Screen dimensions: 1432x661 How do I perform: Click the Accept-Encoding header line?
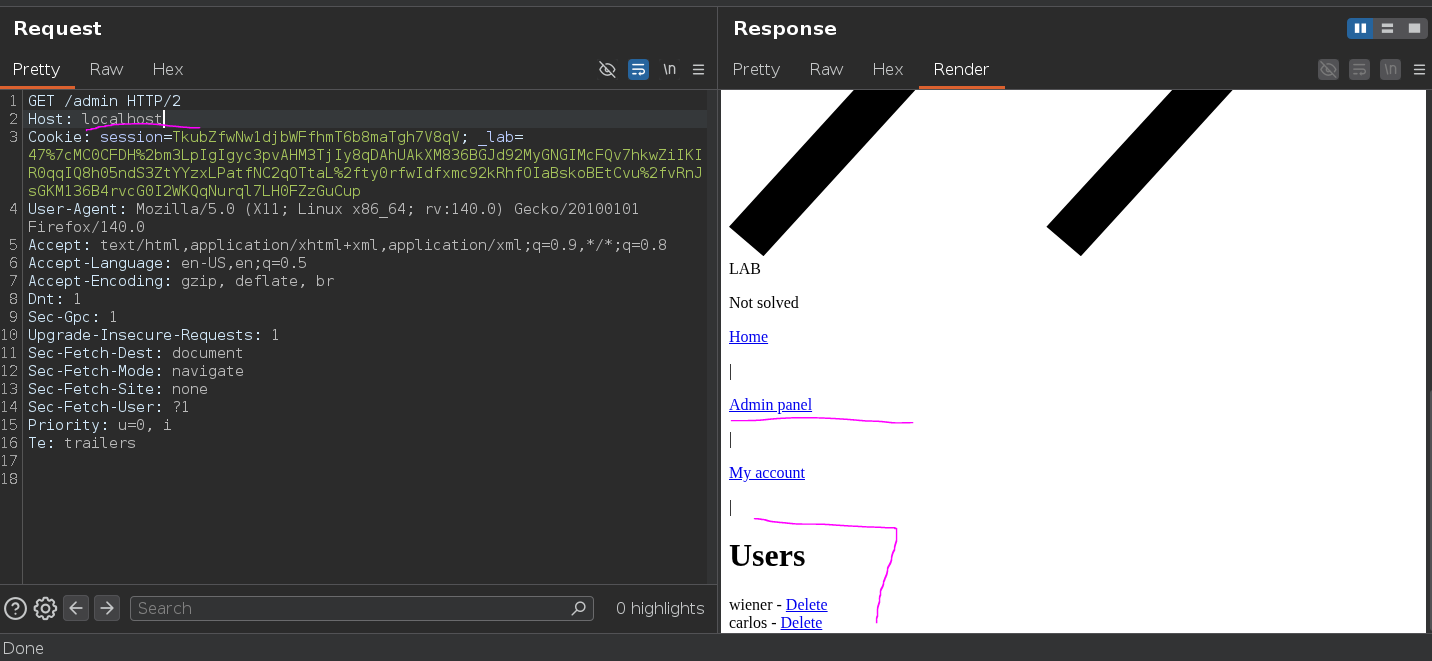(181, 281)
